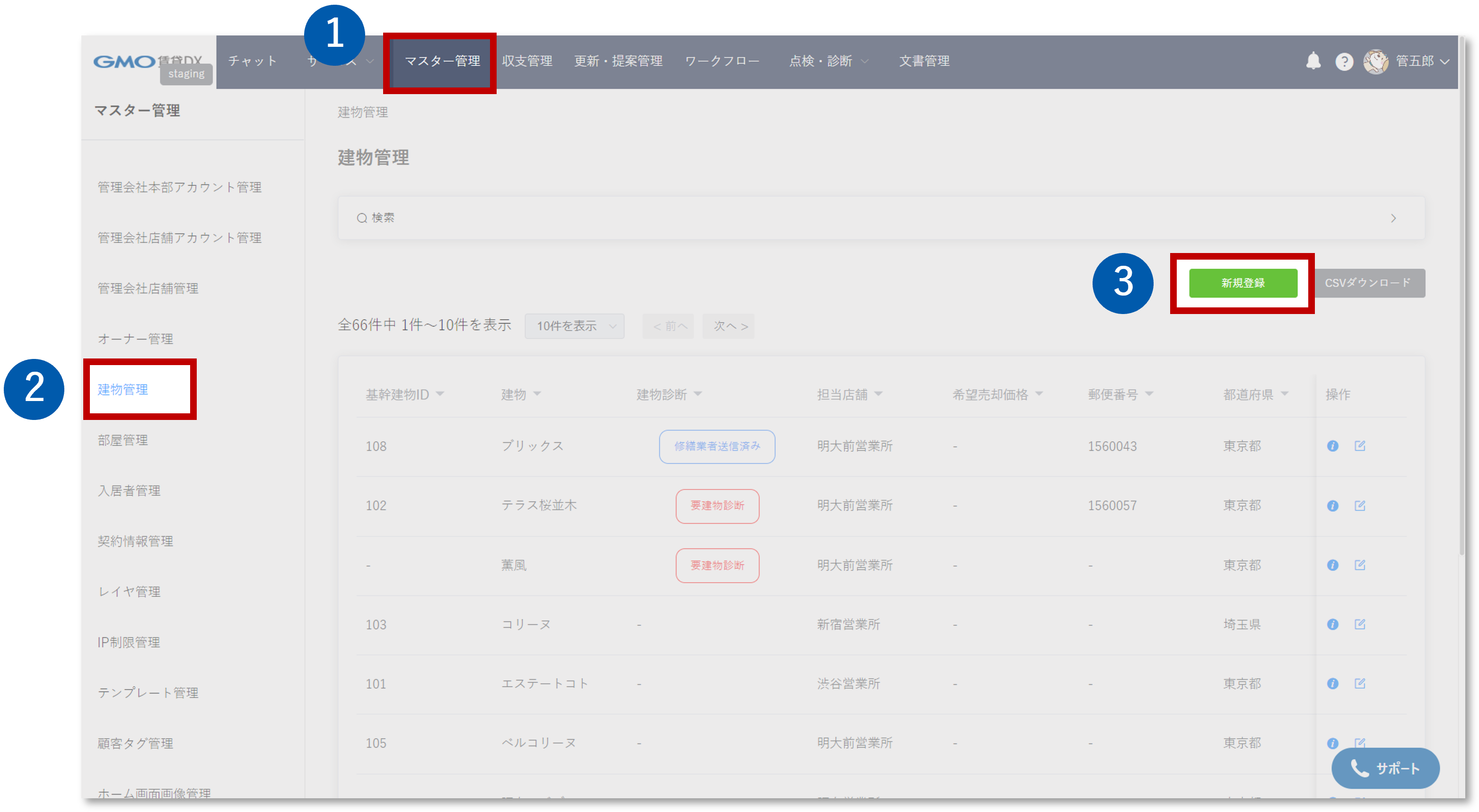Sort by 都道府県 column arrow
The height and width of the screenshot is (812, 1479).
[x=1284, y=394]
